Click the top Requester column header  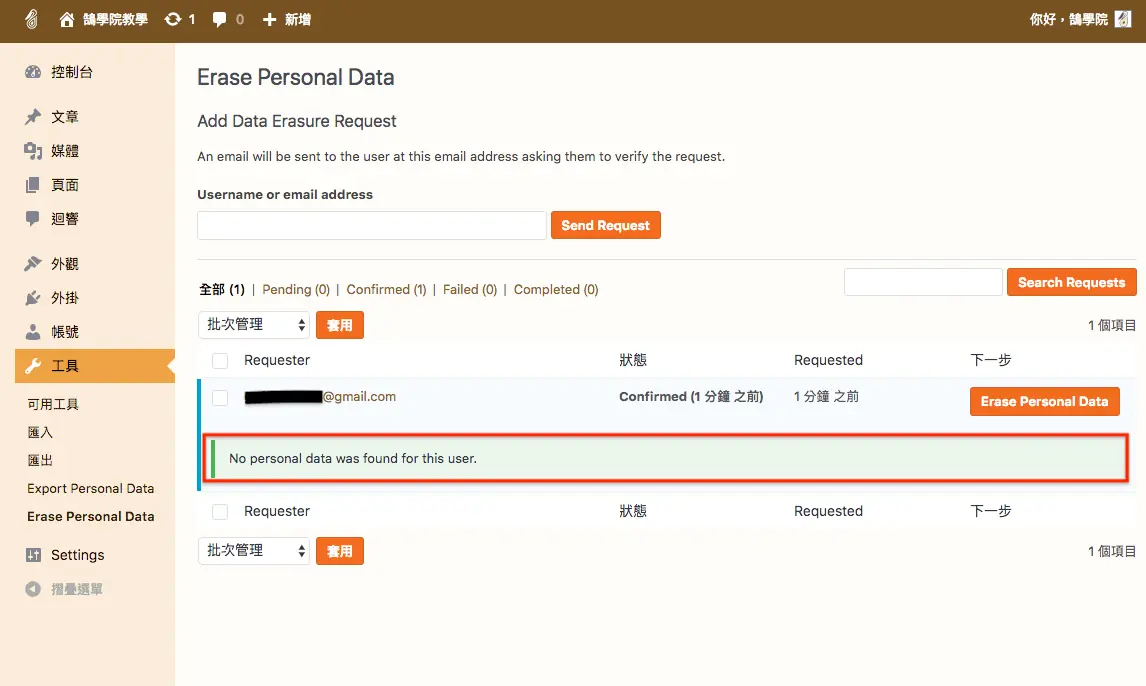click(277, 360)
